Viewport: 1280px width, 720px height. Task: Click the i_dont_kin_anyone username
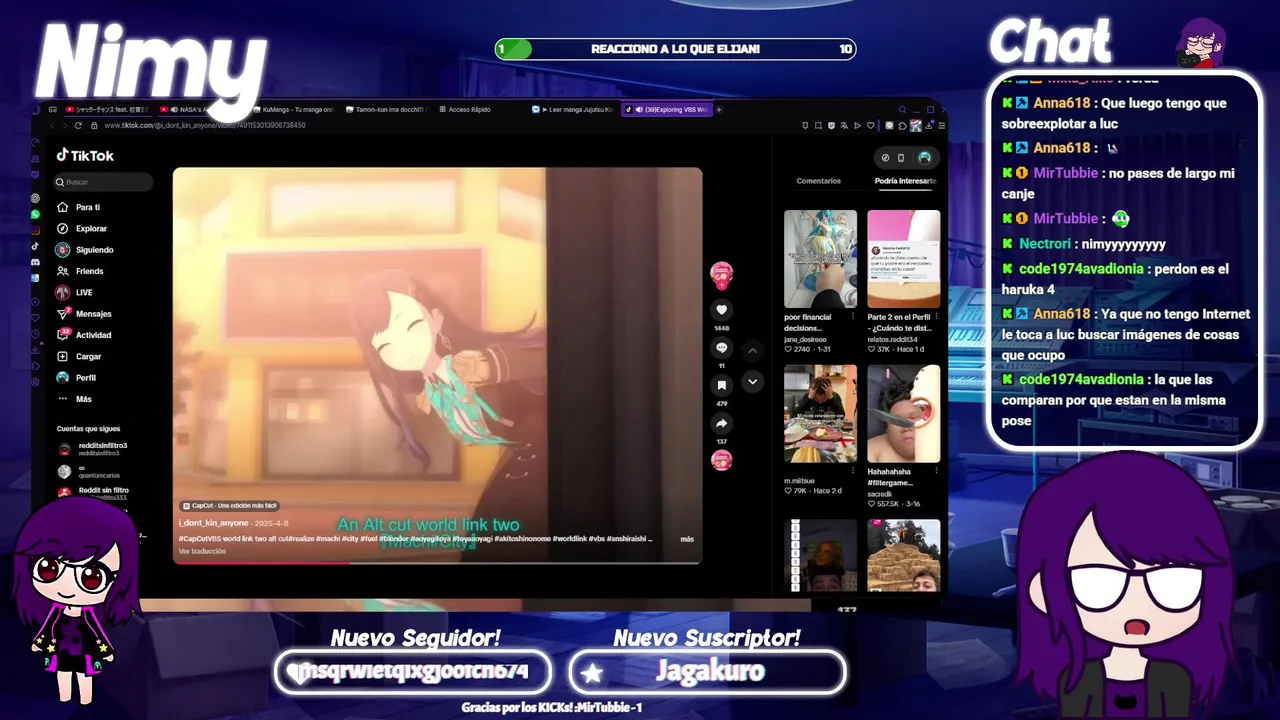[x=214, y=523]
